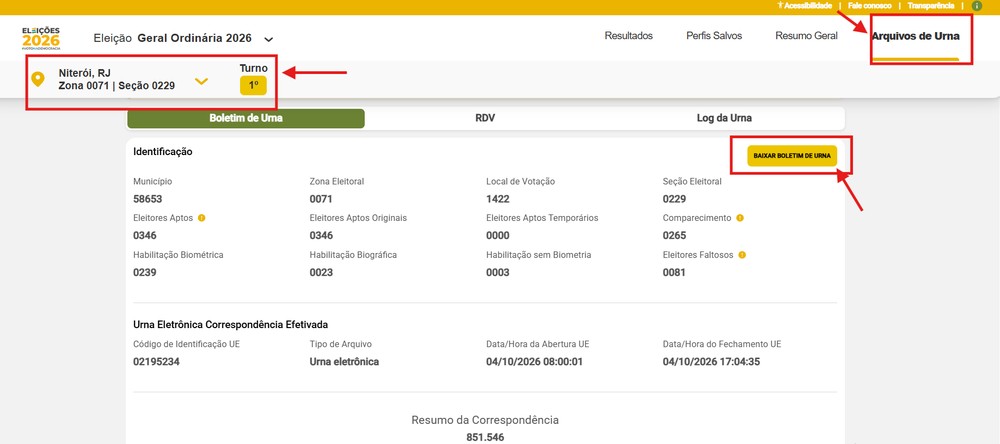The image size is (1000, 444).
Task: Open the Perfis Salvos menu item
Action: (x=714, y=36)
